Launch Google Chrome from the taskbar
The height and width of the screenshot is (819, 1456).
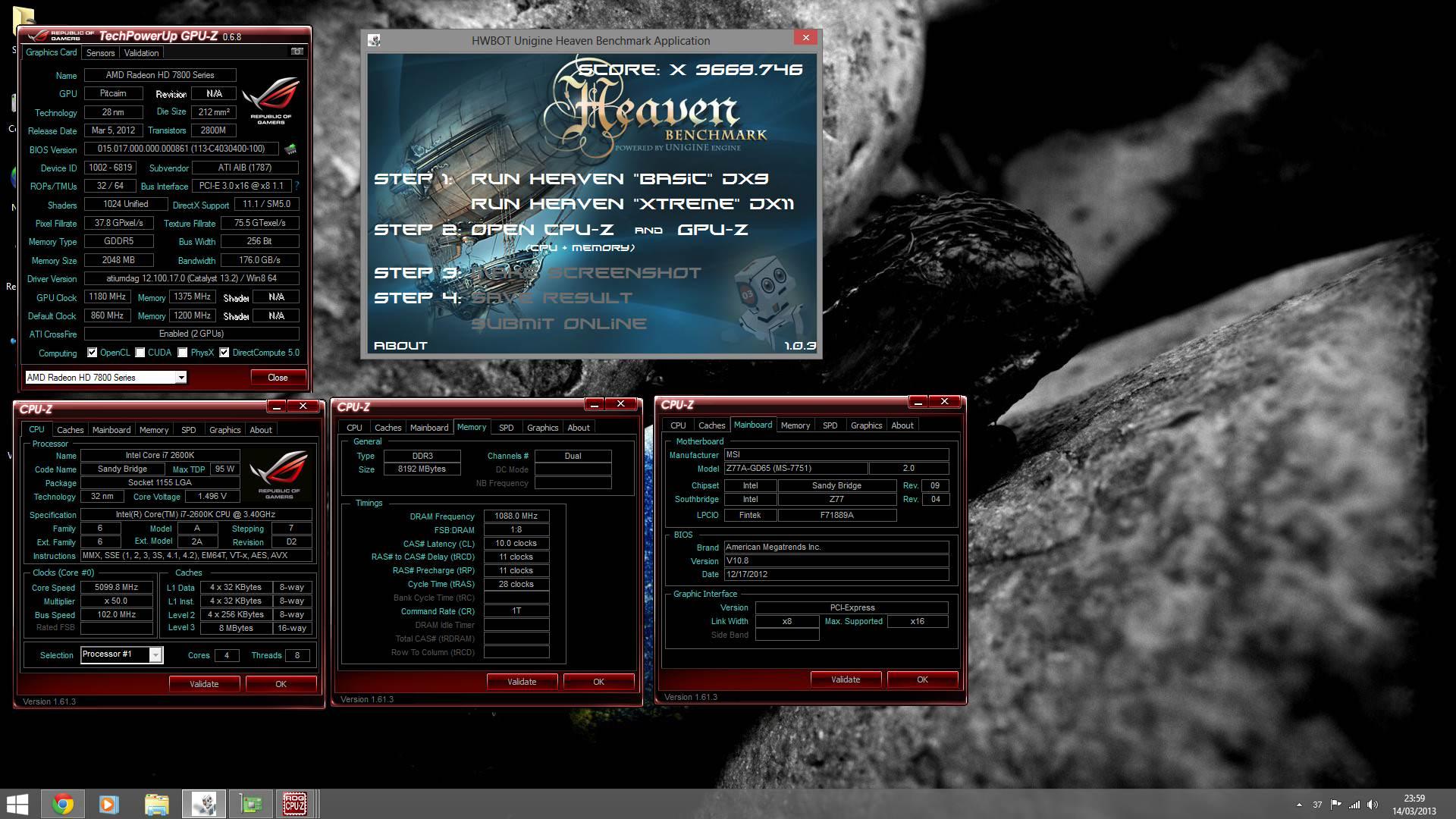[63, 804]
